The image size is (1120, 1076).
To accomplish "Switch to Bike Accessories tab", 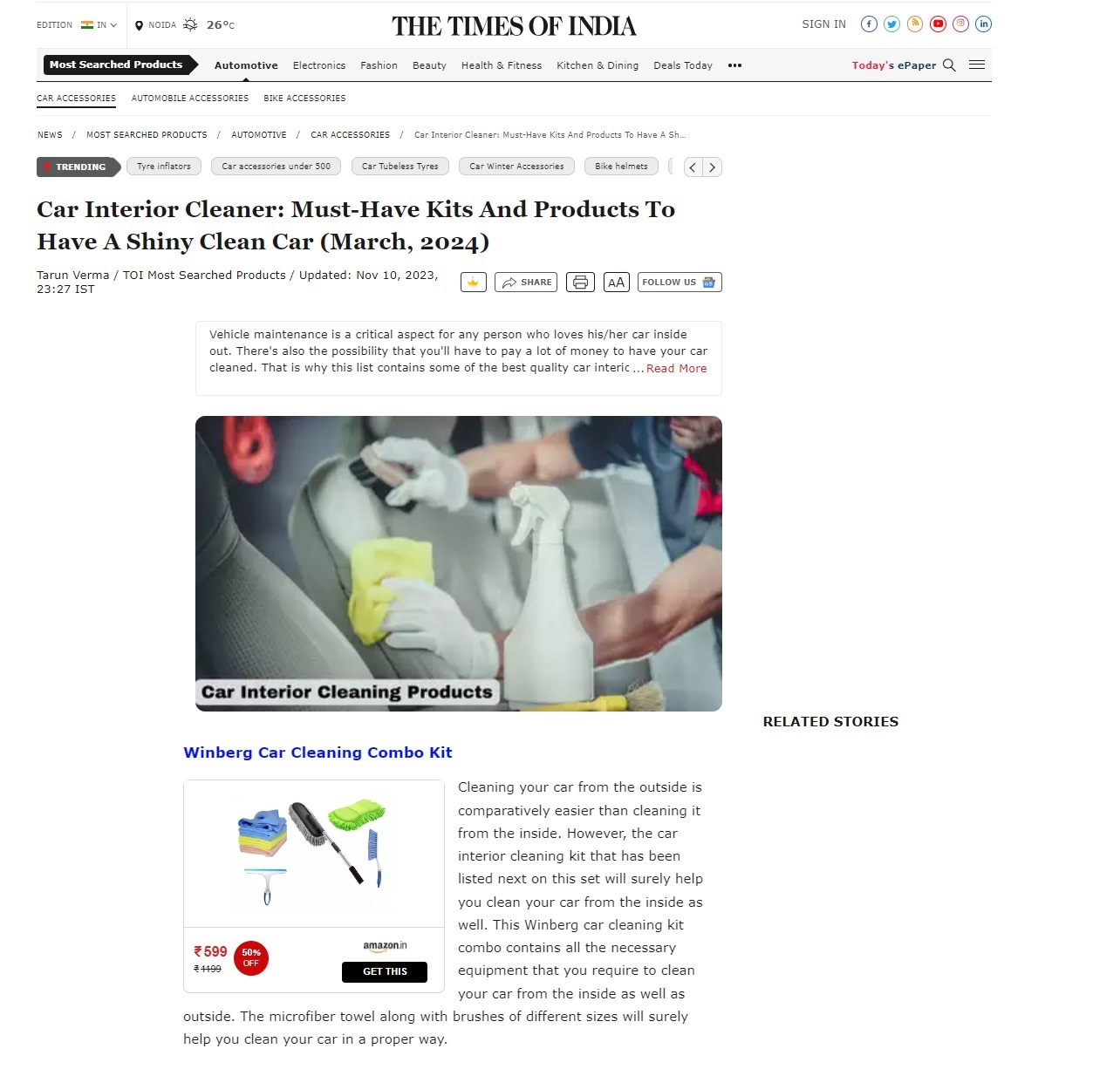I will pyautogui.click(x=304, y=99).
